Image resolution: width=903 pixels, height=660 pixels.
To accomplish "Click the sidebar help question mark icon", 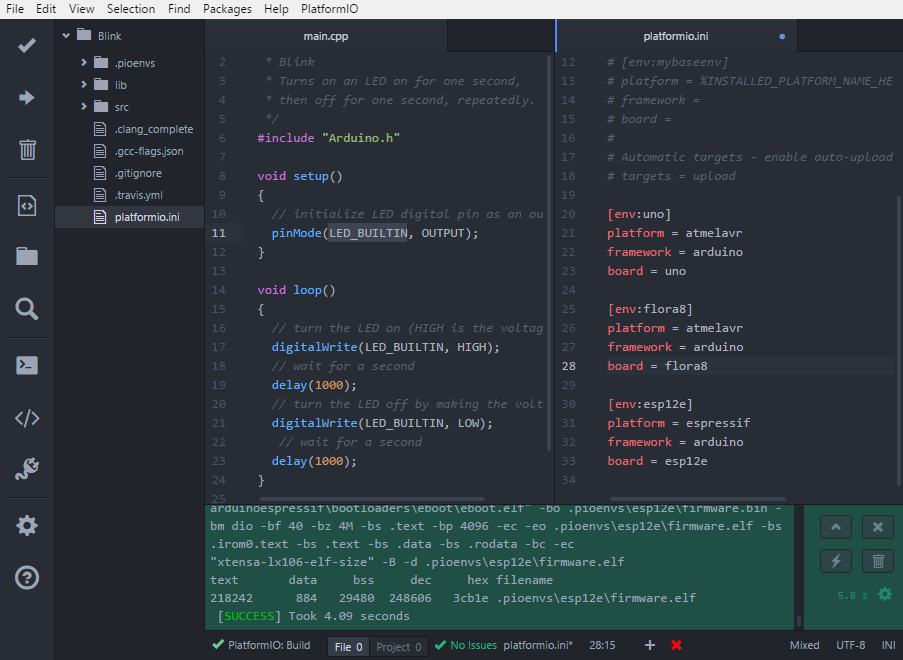I will point(27,578).
